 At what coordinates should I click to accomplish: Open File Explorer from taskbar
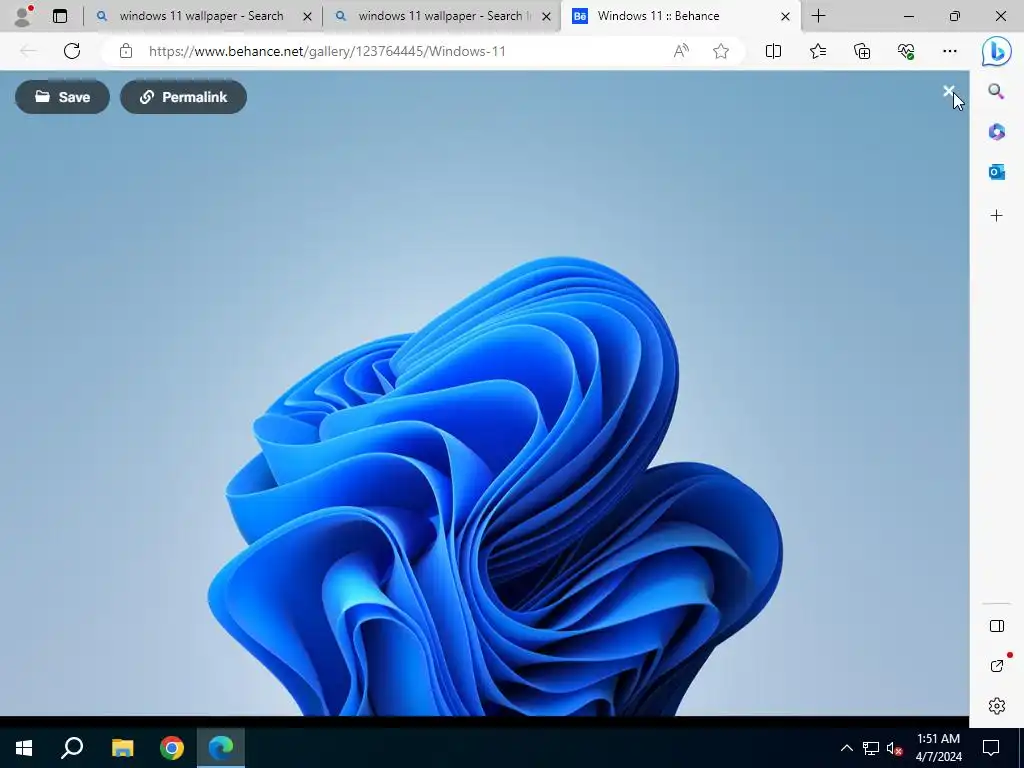click(122, 748)
